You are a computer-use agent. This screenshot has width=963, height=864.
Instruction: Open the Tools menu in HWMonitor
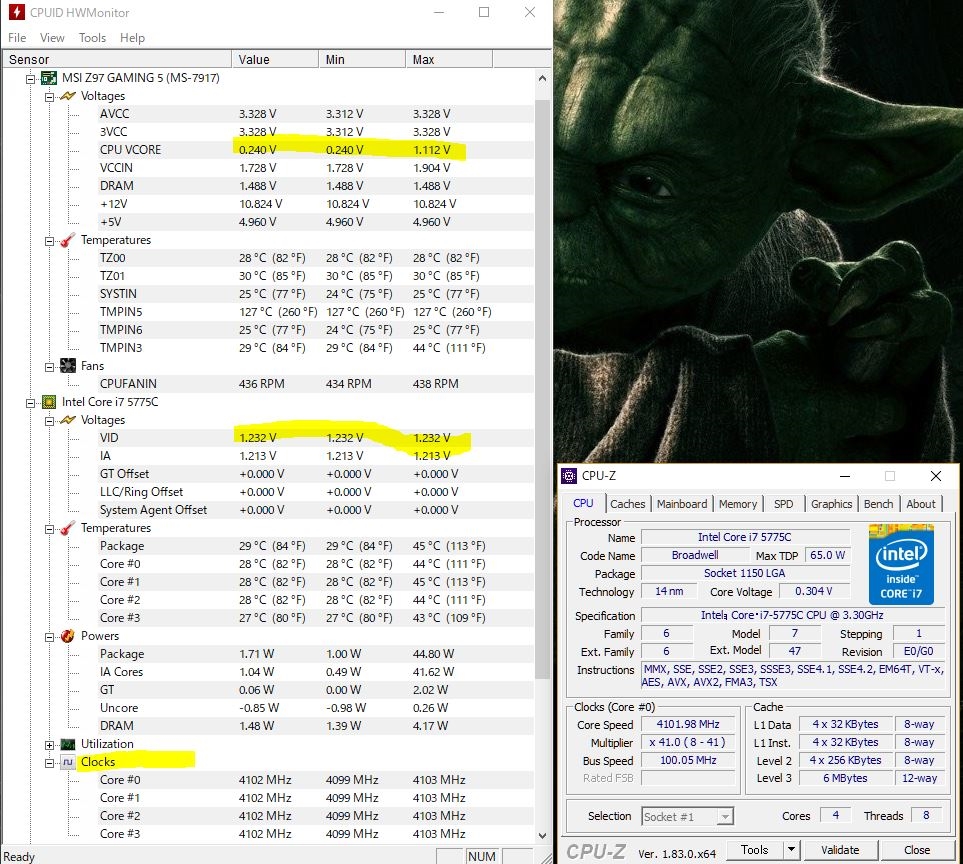[x=92, y=38]
